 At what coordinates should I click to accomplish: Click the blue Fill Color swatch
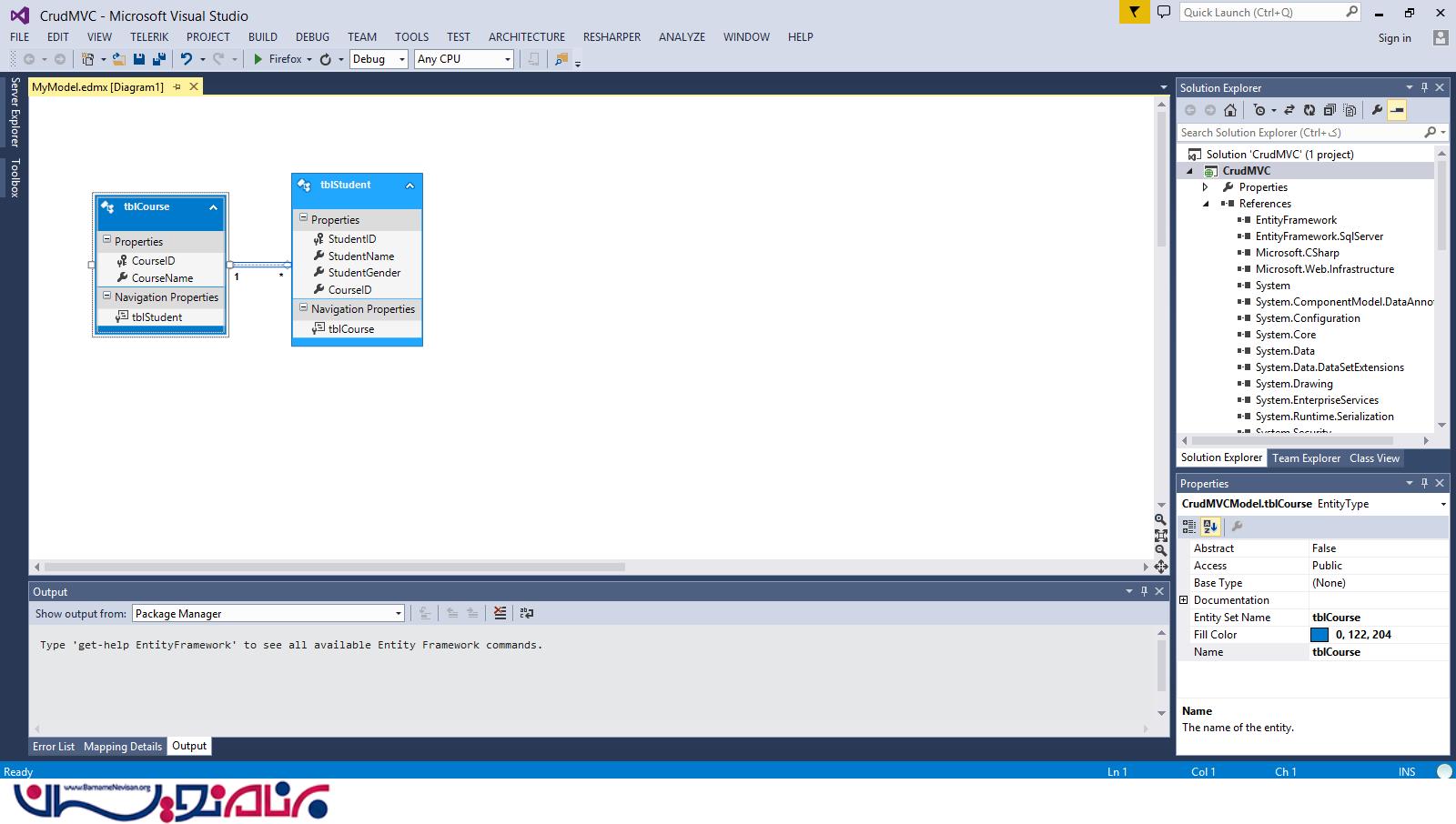(x=1319, y=635)
